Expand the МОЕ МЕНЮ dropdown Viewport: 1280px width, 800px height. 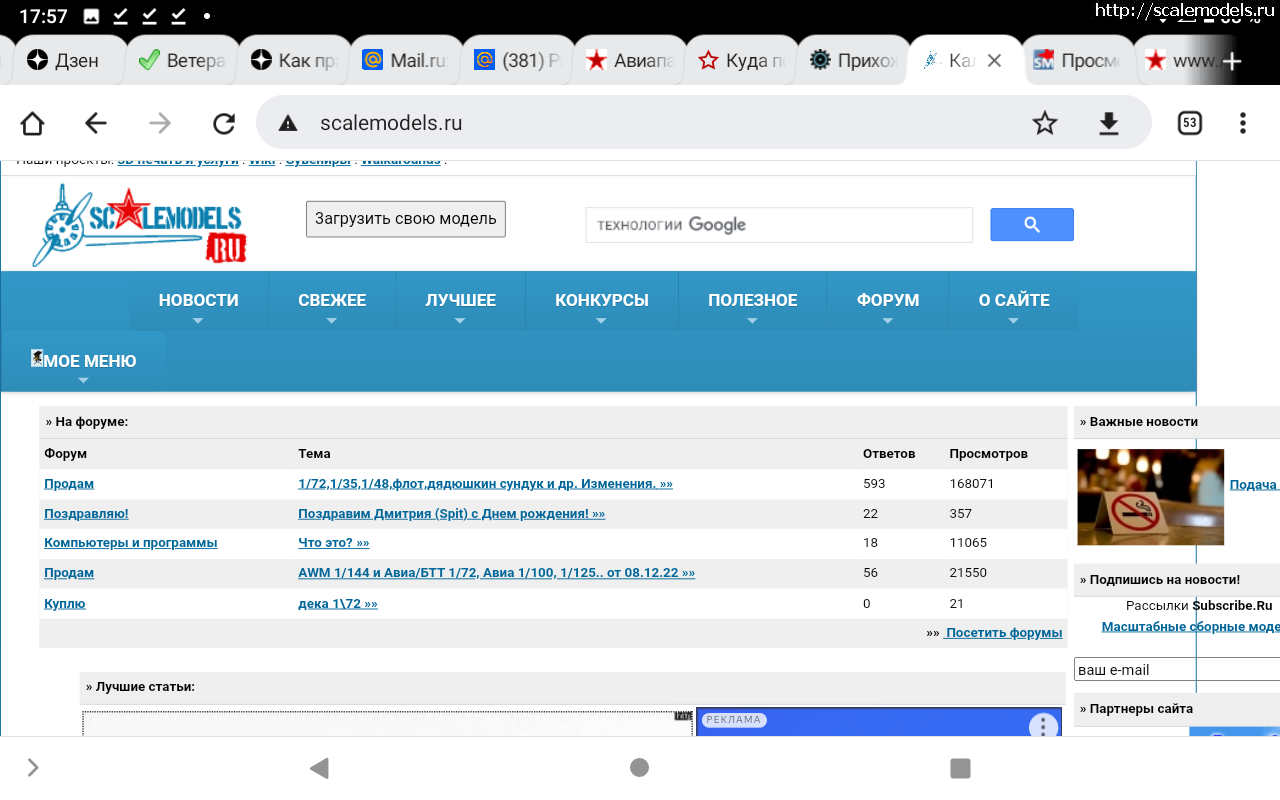pyautogui.click(x=84, y=362)
